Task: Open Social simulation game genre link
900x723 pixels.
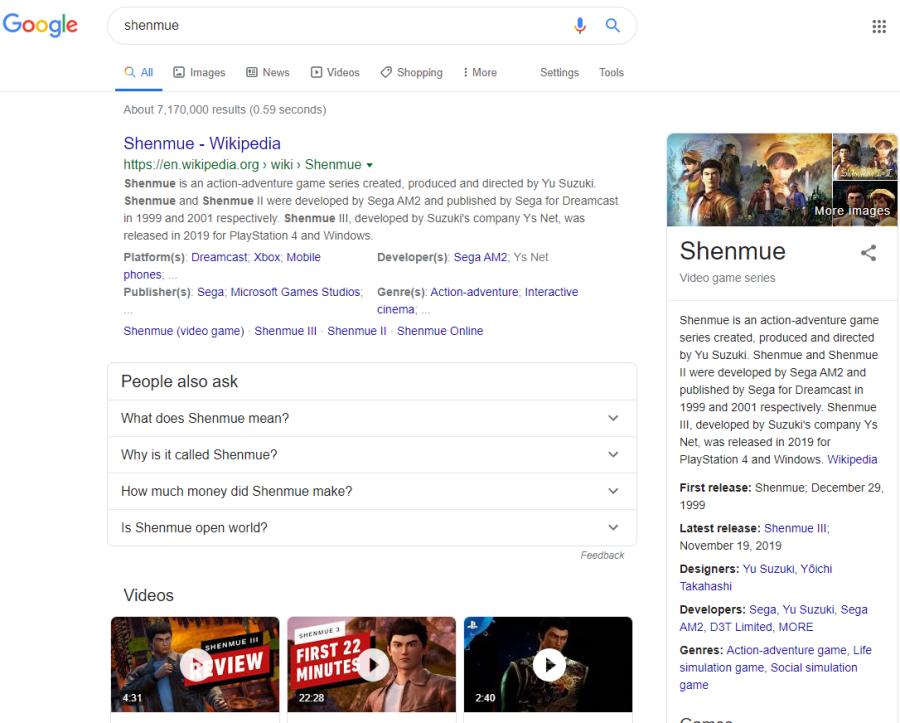Action: pos(814,668)
